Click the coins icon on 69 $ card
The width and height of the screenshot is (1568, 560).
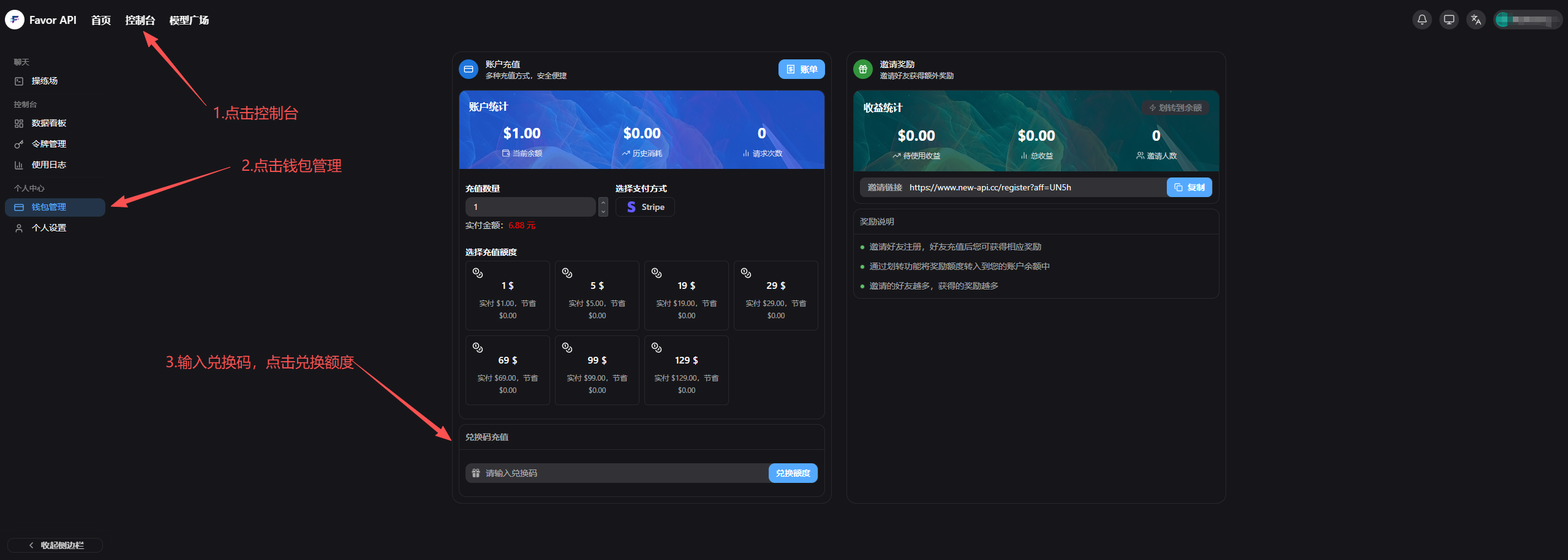(478, 348)
